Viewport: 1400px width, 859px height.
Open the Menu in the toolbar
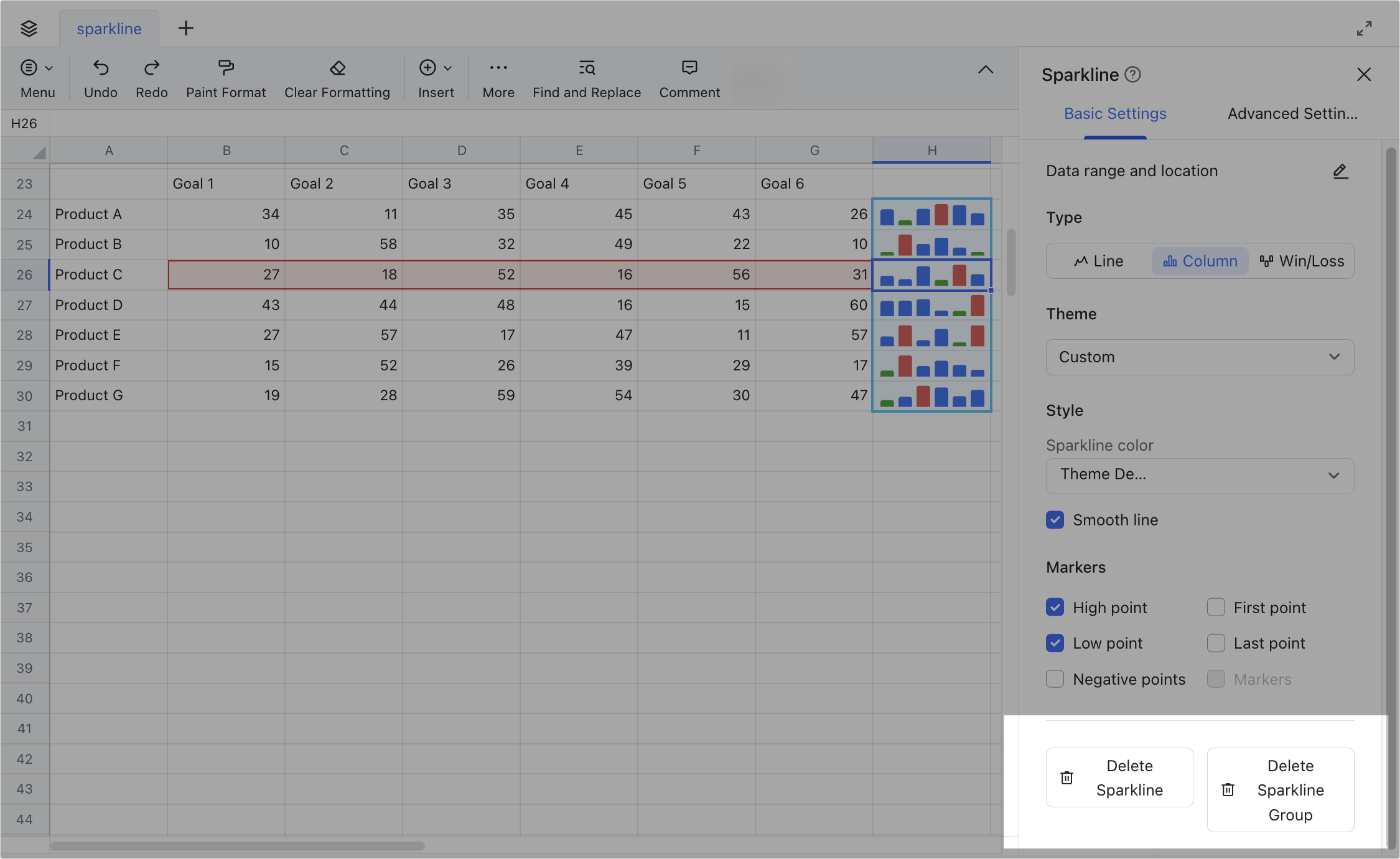click(37, 78)
